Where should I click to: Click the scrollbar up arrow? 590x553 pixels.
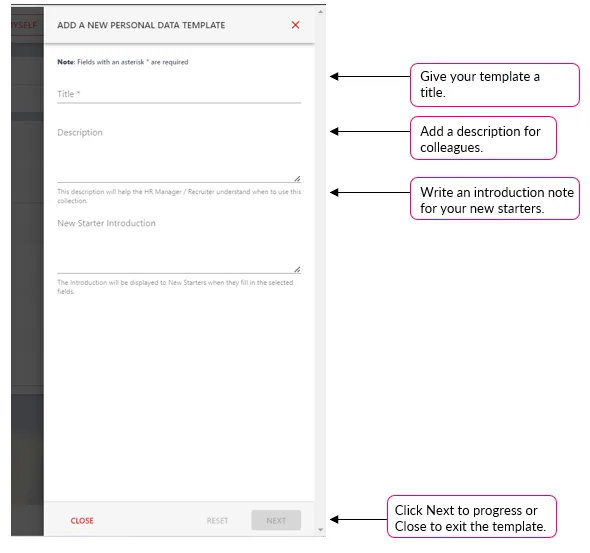click(x=321, y=12)
